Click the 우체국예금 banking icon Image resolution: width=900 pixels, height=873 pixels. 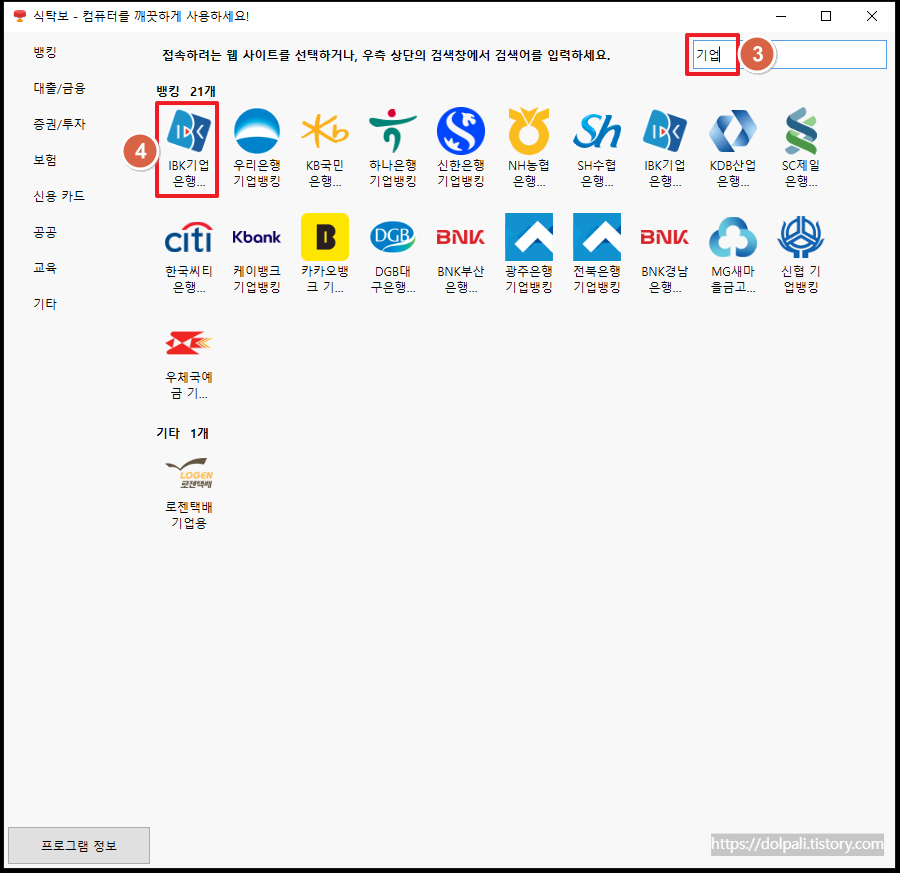coord(187,360)
